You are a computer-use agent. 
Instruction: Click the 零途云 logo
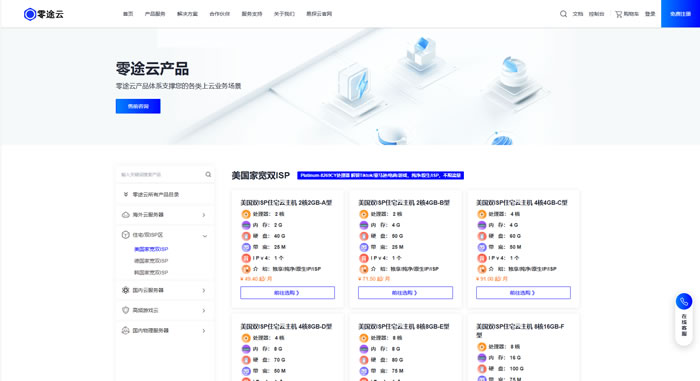coord(44,14)
